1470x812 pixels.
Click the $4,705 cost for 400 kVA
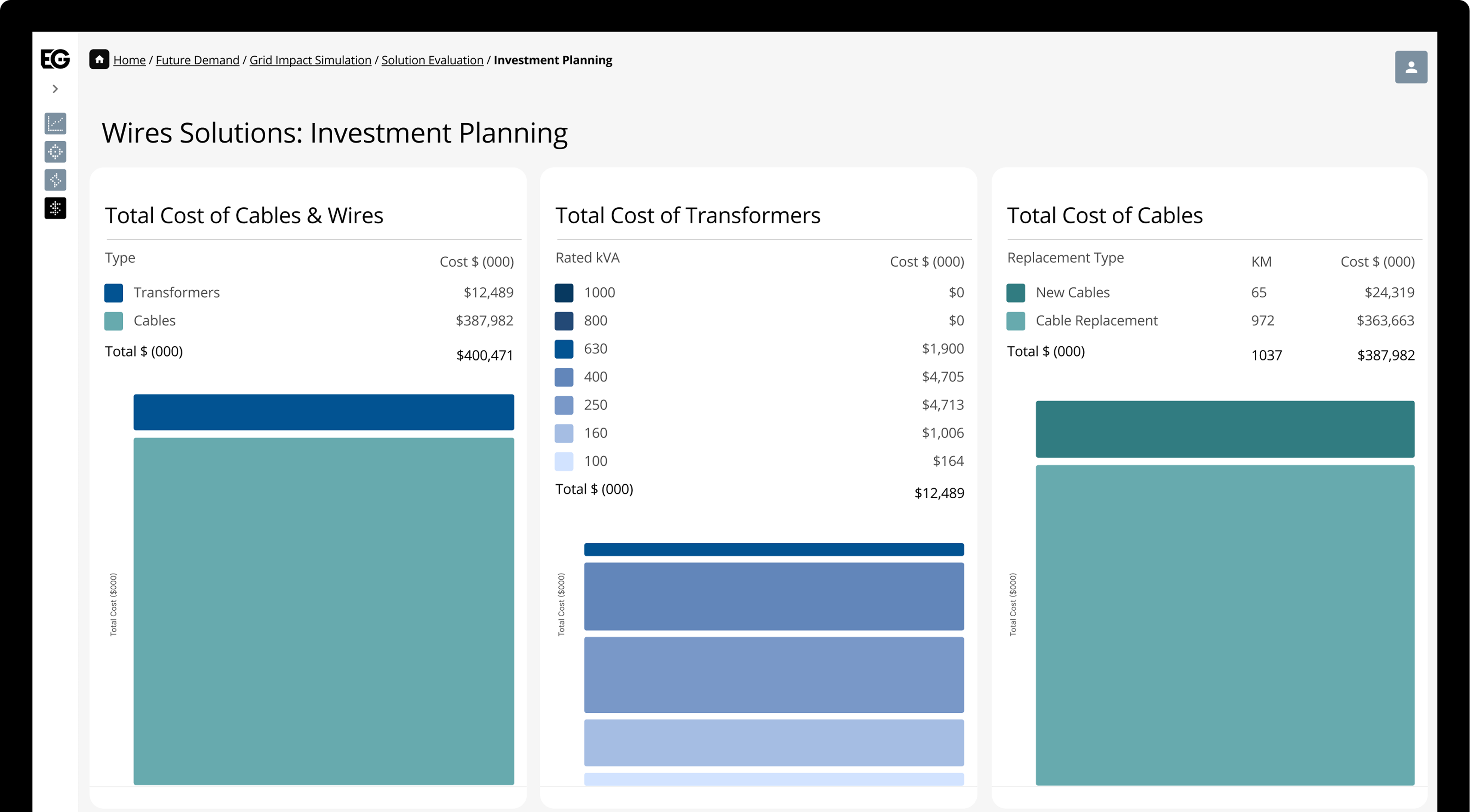[x=943, y=377]
